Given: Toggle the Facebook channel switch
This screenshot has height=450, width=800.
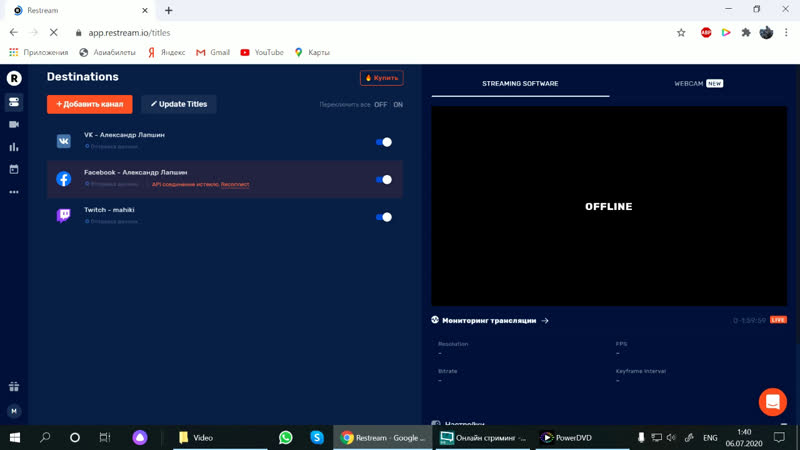Looking at the screenshot, I should [x=384, y=180].
